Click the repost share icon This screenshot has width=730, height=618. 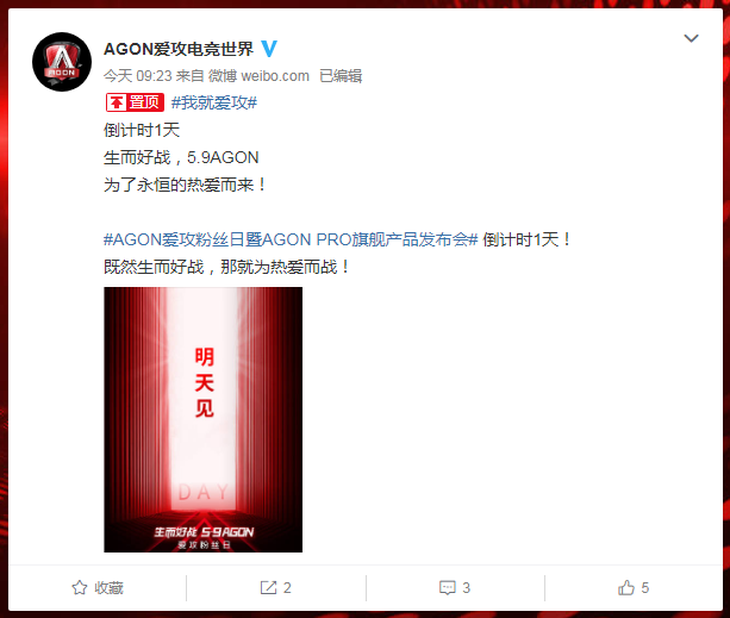click(x=268, y=588)
